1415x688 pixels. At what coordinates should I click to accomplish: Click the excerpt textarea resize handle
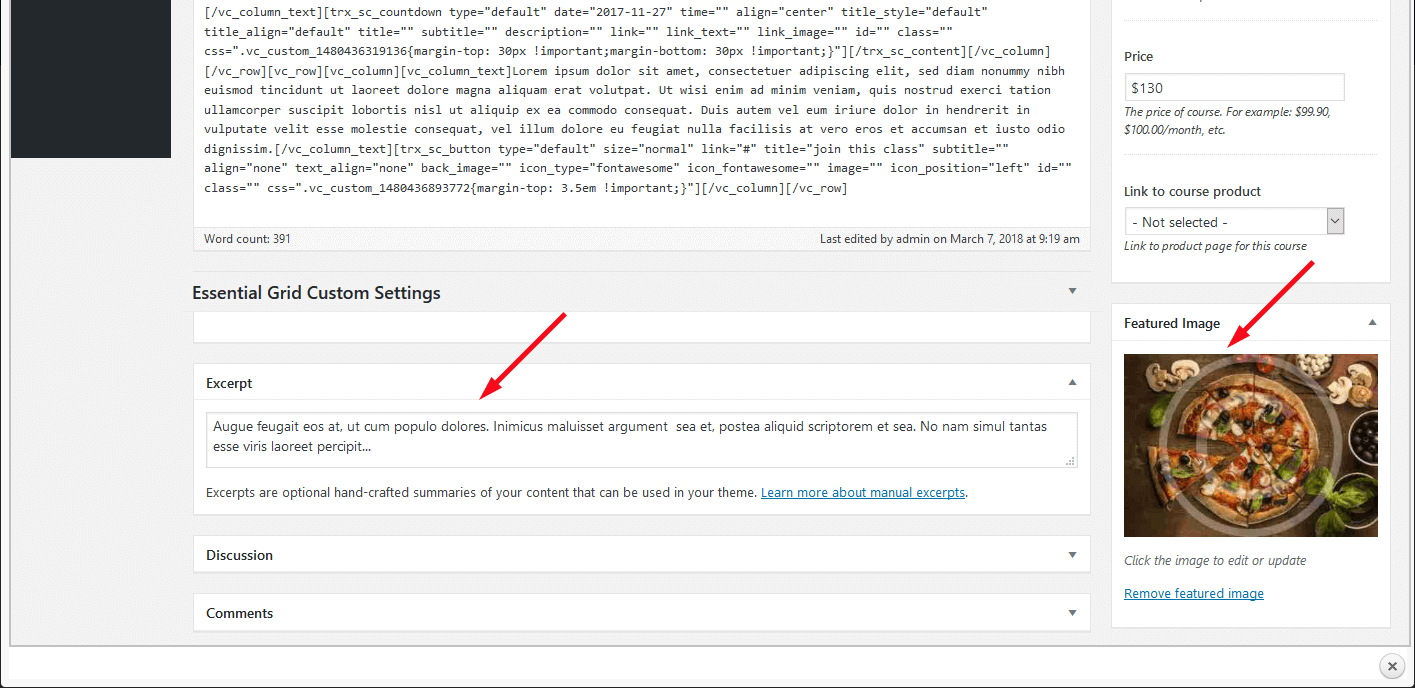[1071, 461]
